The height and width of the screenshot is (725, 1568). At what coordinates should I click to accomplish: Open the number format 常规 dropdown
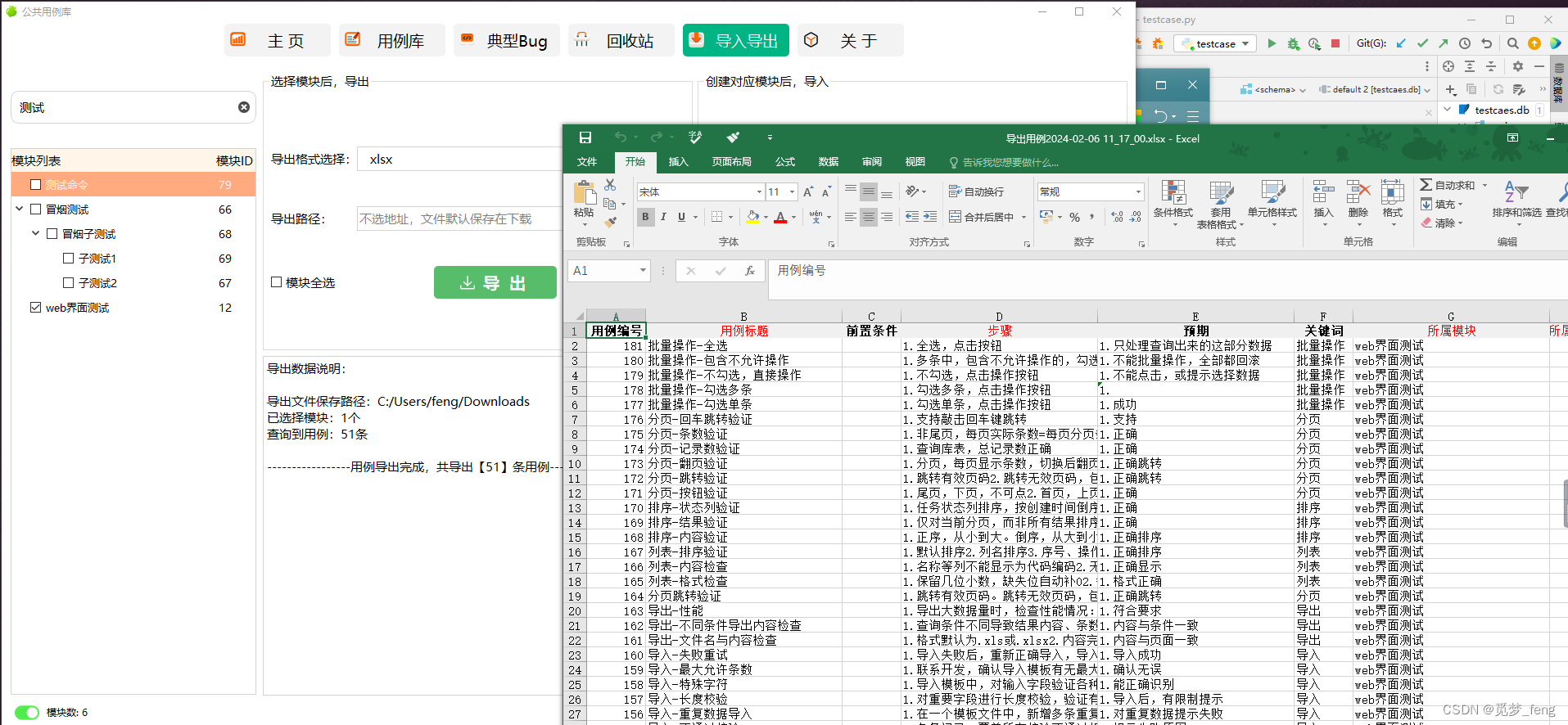click(1138, 191)
